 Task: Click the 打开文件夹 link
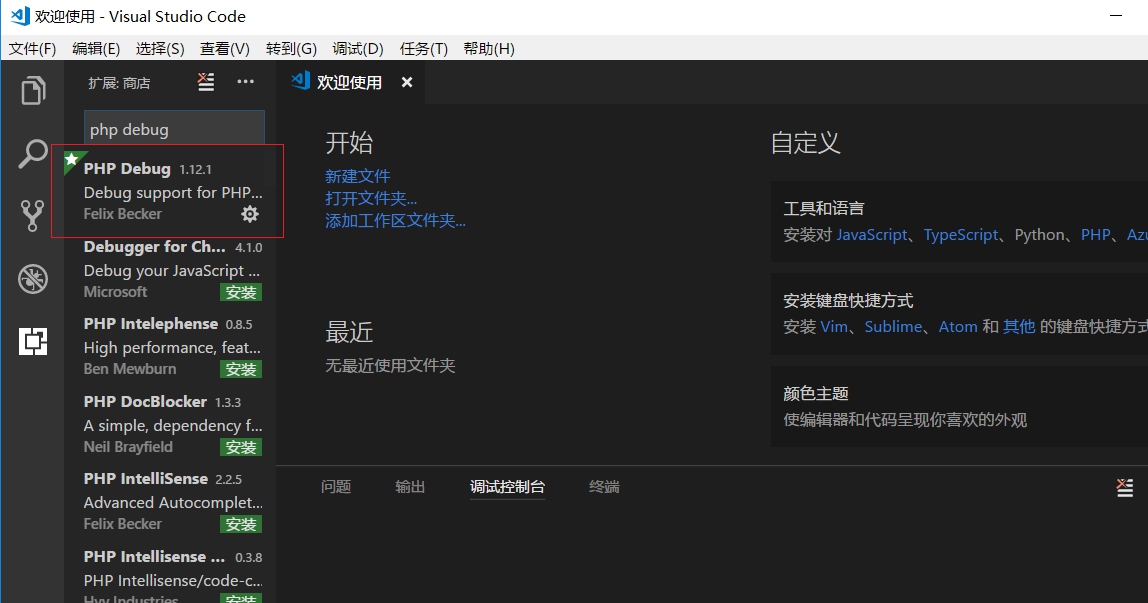(x=370, y=198)
